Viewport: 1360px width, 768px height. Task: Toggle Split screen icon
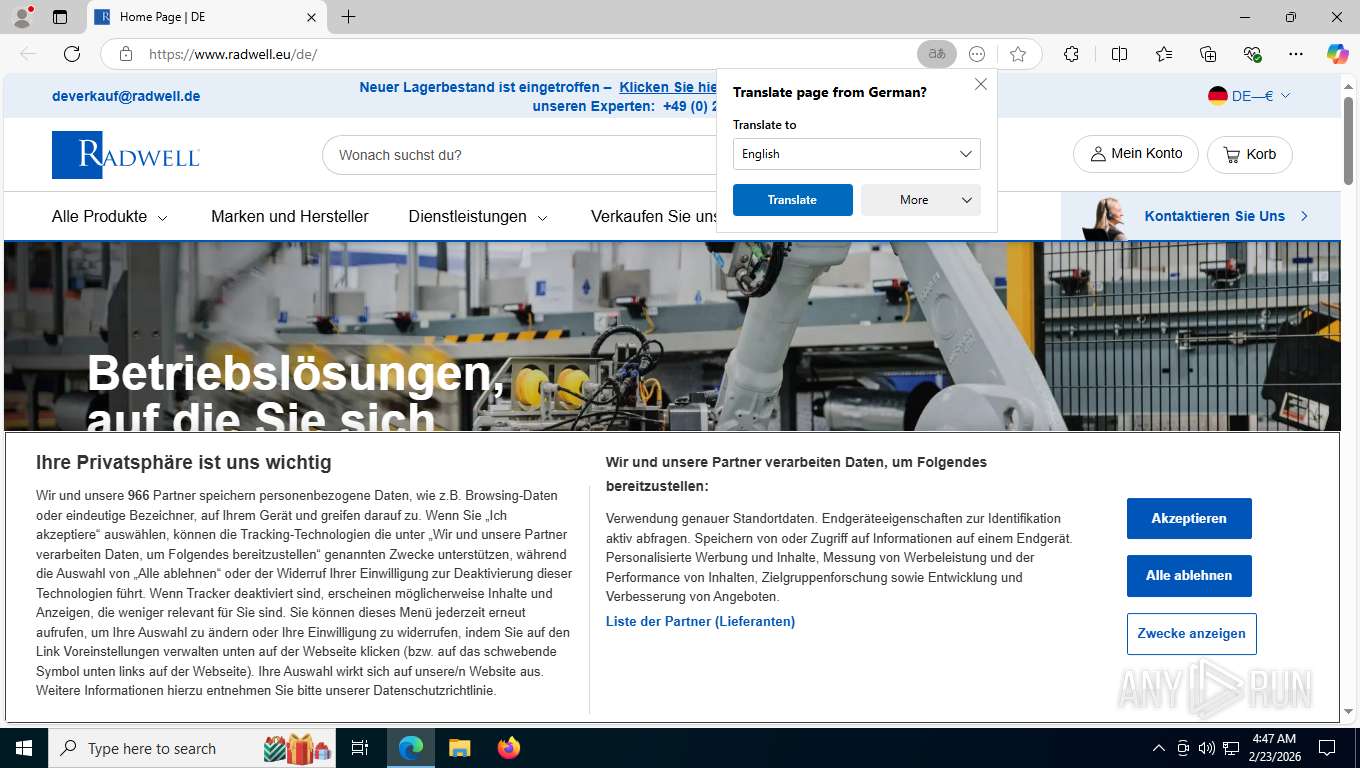1119,54
